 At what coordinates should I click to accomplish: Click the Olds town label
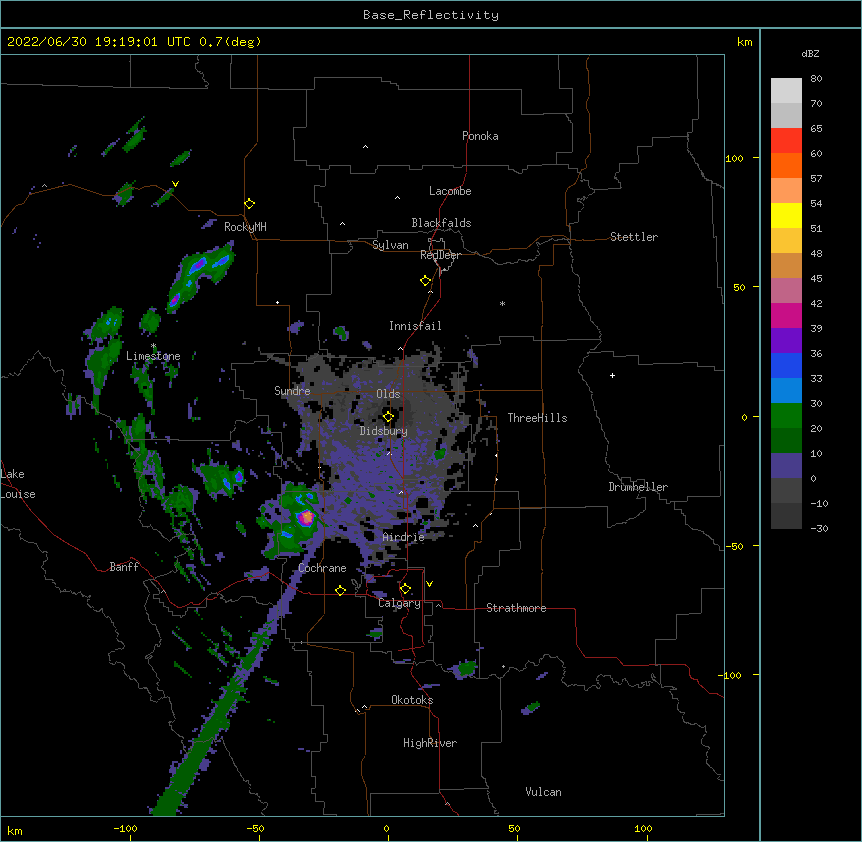tap(388, 394)
